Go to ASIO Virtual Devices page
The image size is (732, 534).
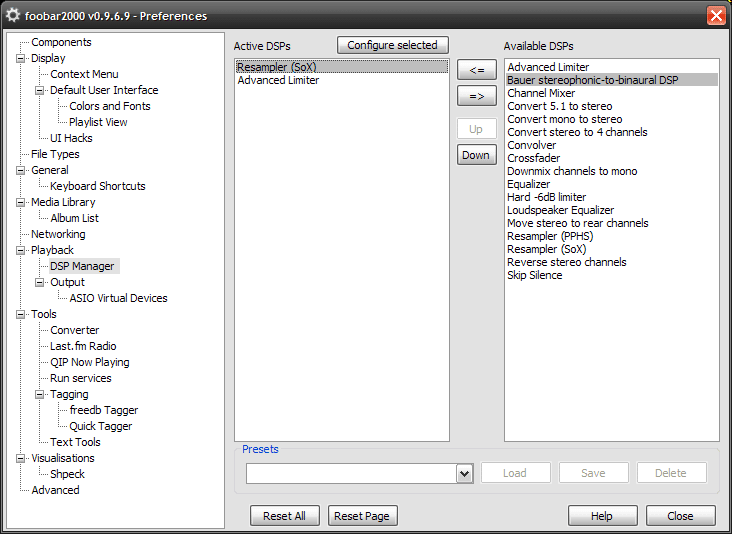pyautogui.click(x=118, y=298)
